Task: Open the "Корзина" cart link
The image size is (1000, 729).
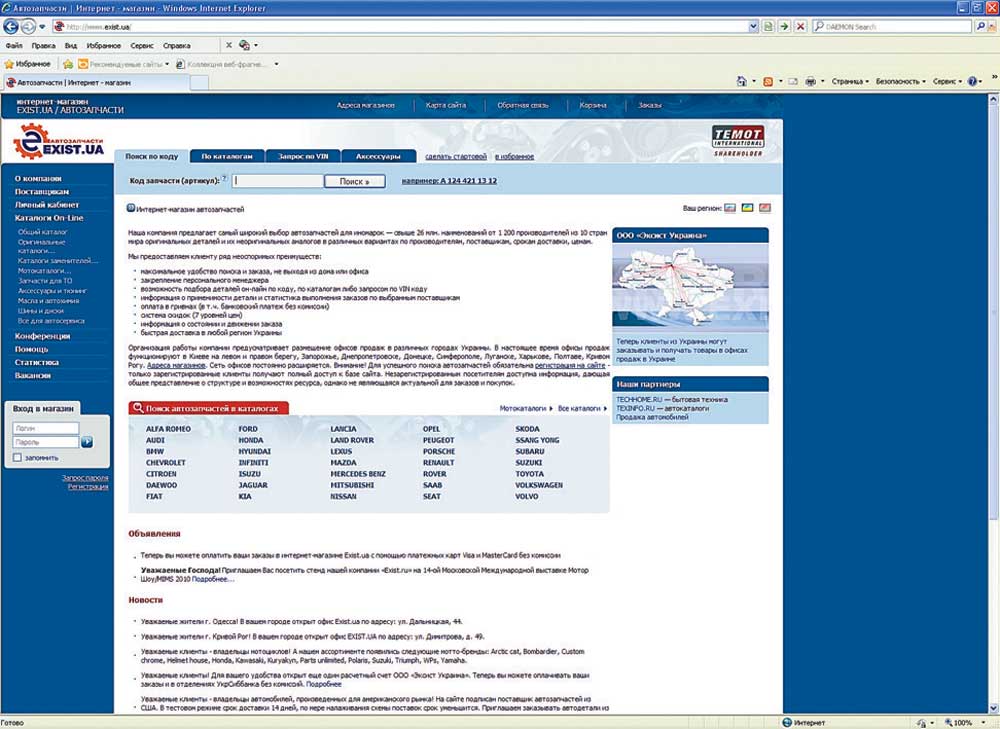Action: click(x=593, y=105)
